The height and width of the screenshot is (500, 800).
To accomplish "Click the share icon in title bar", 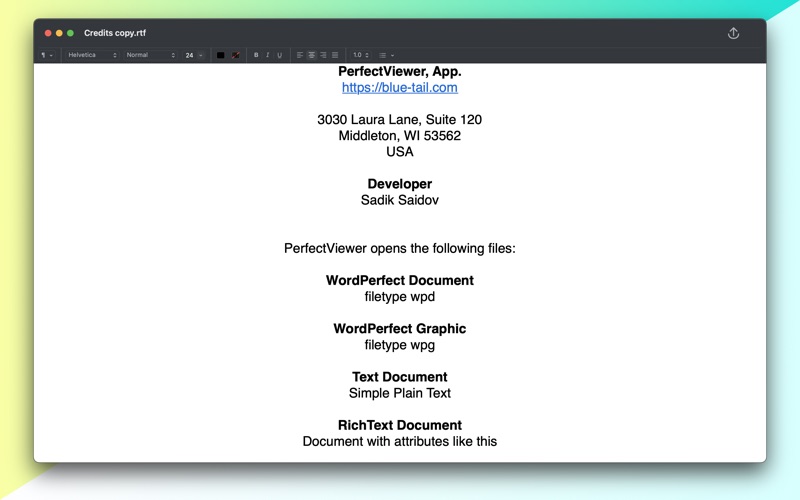I will [733, 33].
